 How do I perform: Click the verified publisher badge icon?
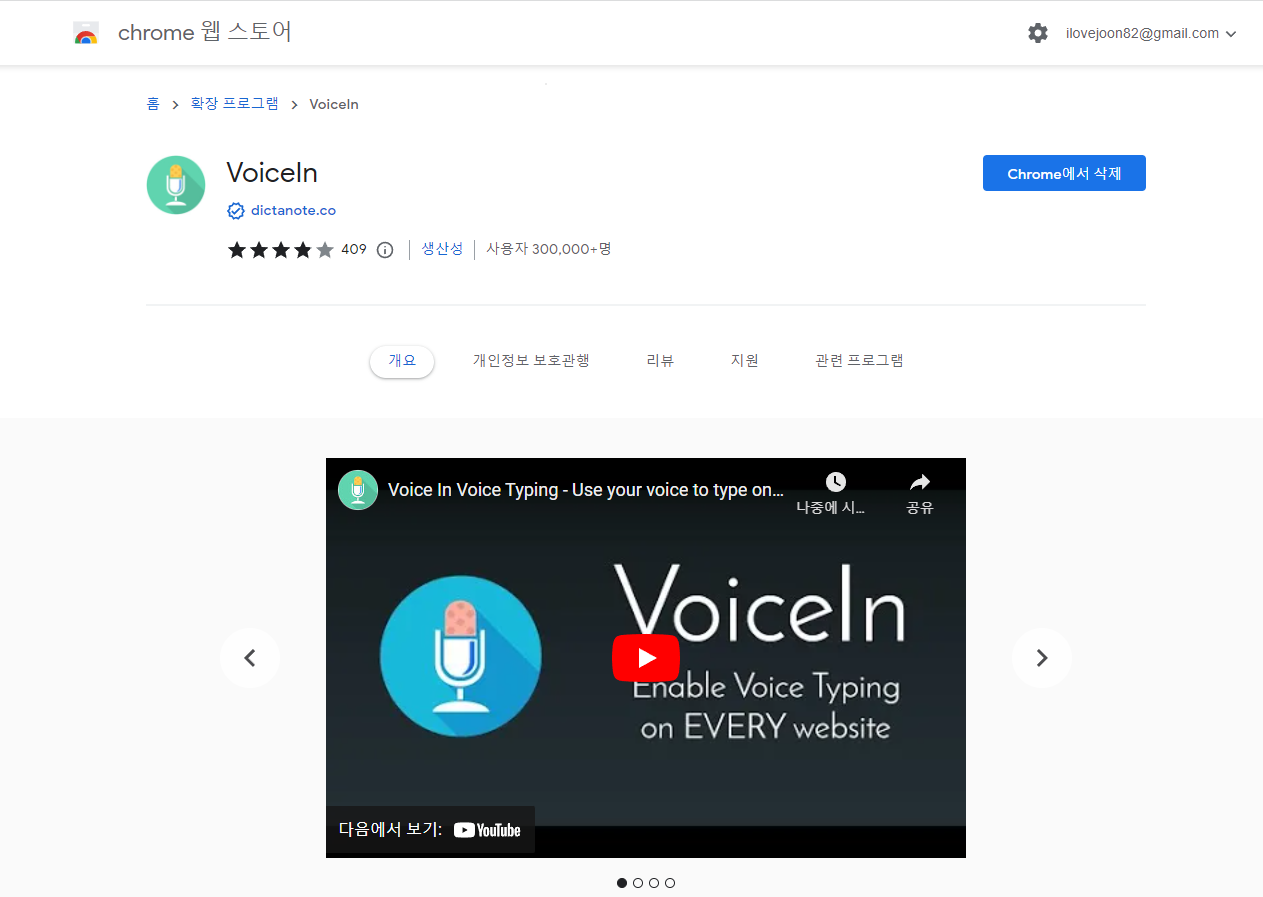(x=236, y=211)
